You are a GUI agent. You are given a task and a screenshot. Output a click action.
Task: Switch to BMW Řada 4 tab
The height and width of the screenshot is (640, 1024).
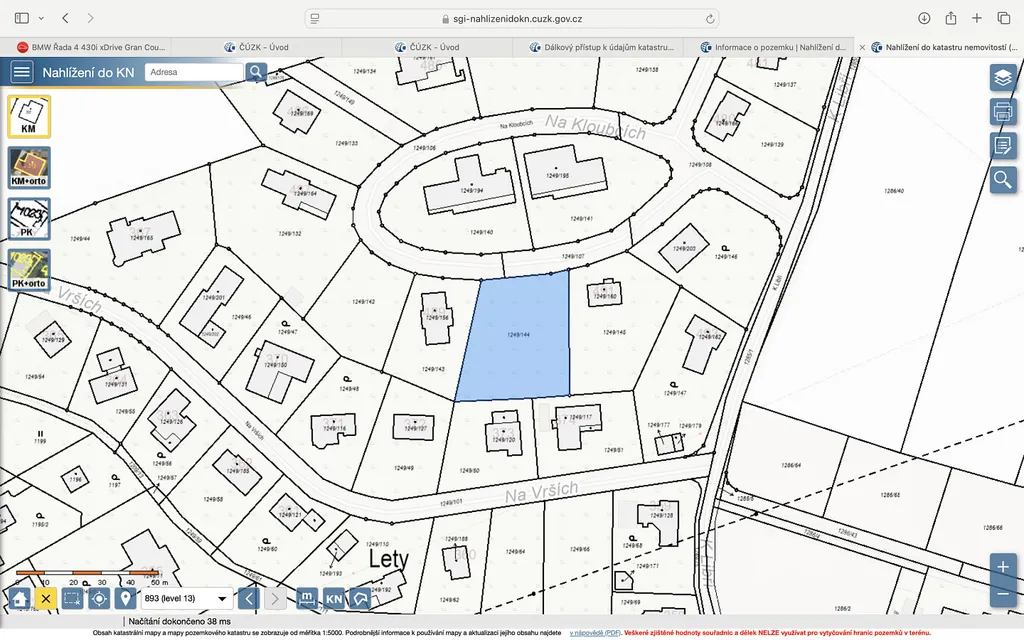pyautogui.click(x=88, y=47)
